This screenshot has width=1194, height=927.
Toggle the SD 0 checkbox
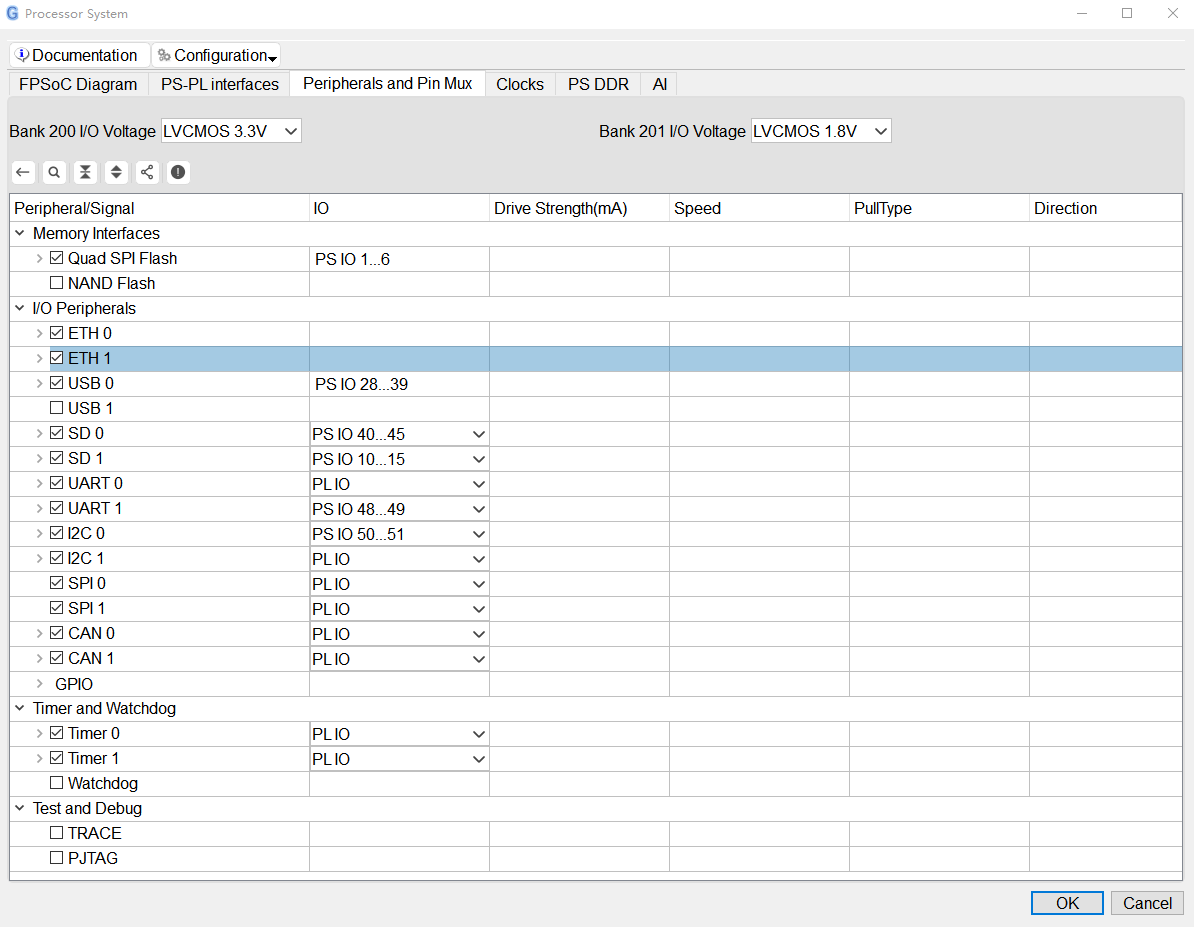[56, 433]
